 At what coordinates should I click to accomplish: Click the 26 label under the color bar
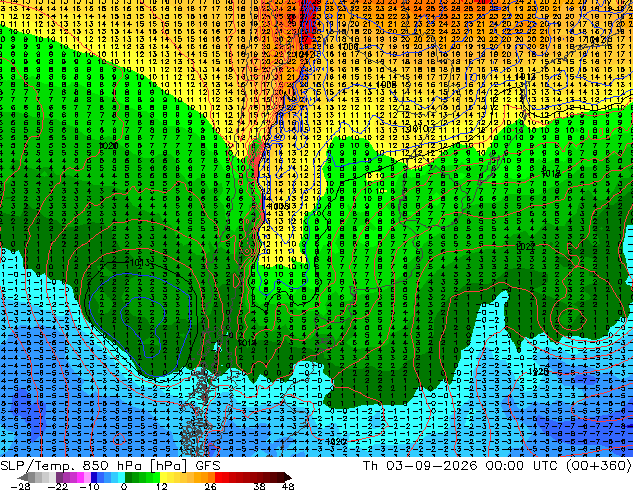[210, 486]
